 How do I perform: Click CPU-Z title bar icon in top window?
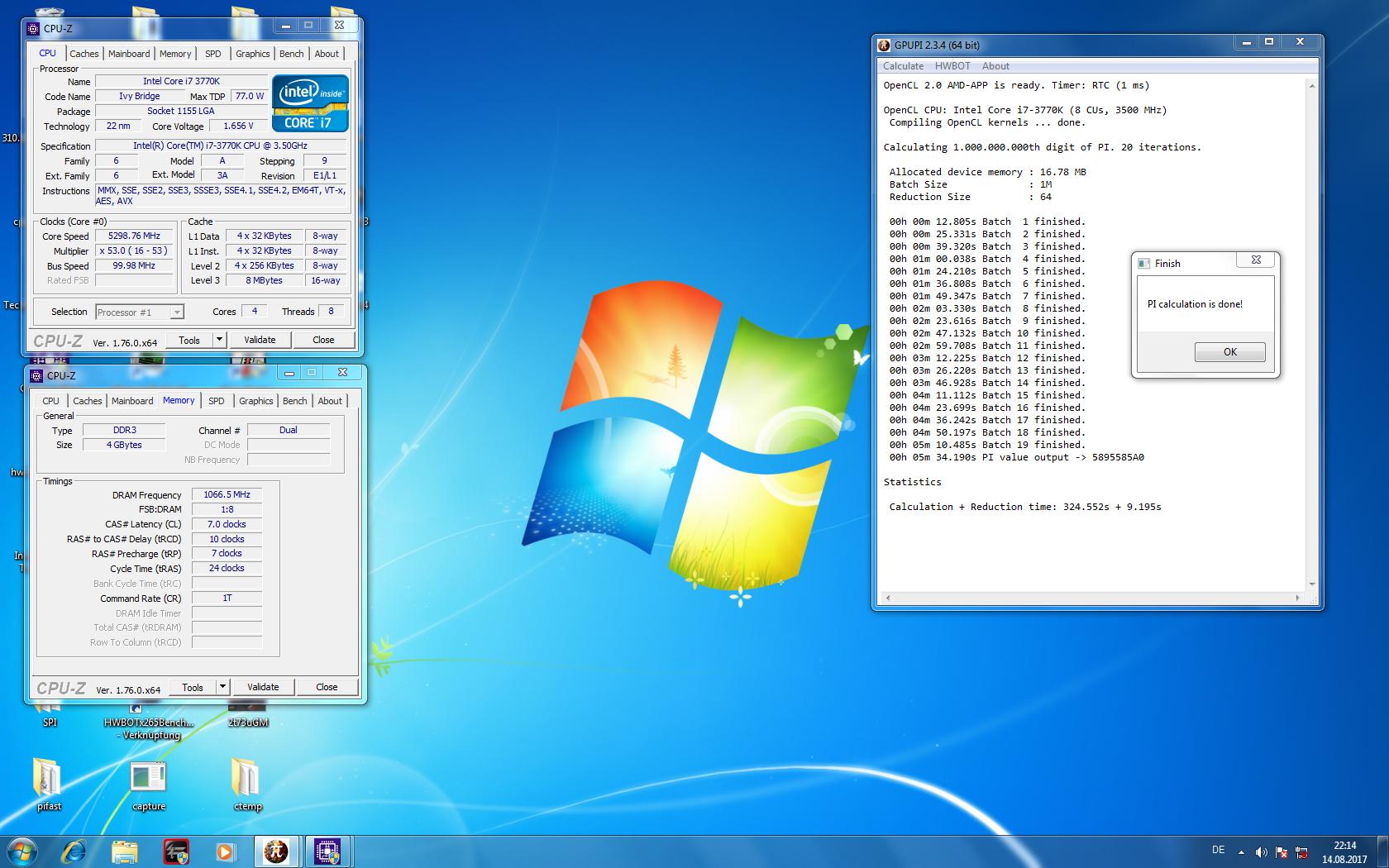click(x=34, y=28)
